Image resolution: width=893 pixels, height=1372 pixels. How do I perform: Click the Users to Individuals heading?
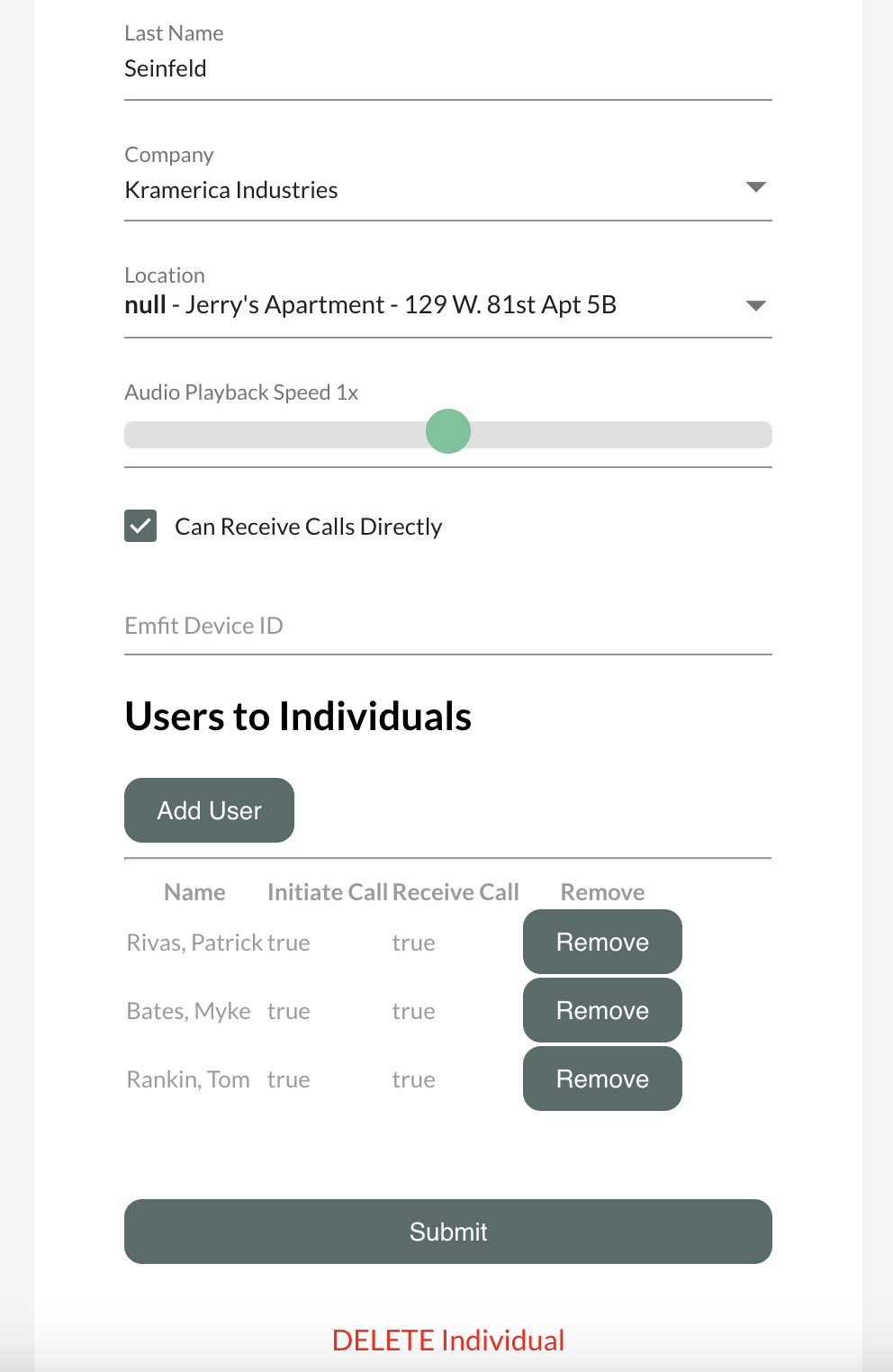click(x=298, y=717)
